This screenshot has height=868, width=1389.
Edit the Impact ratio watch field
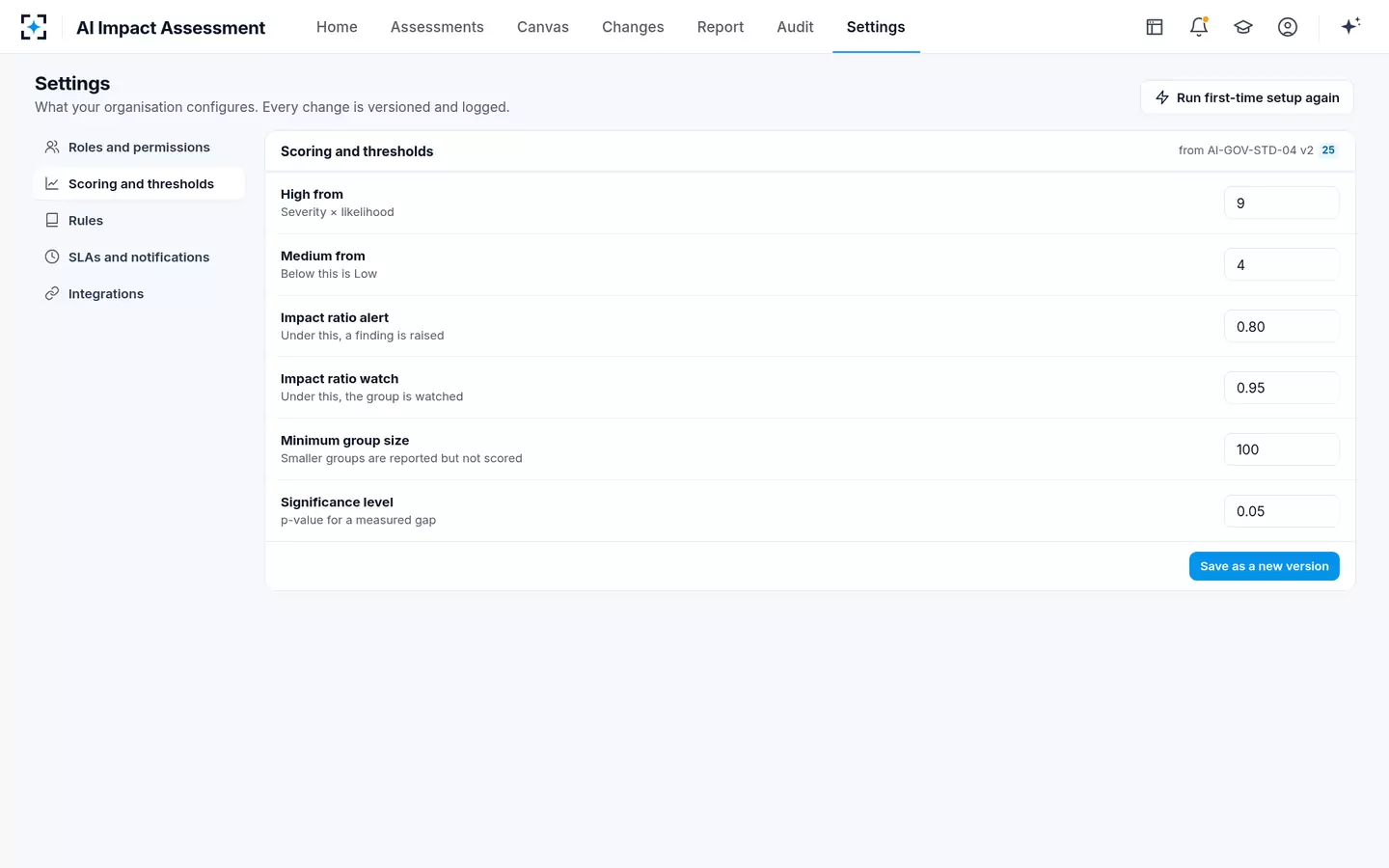[x=1281, y=388]
